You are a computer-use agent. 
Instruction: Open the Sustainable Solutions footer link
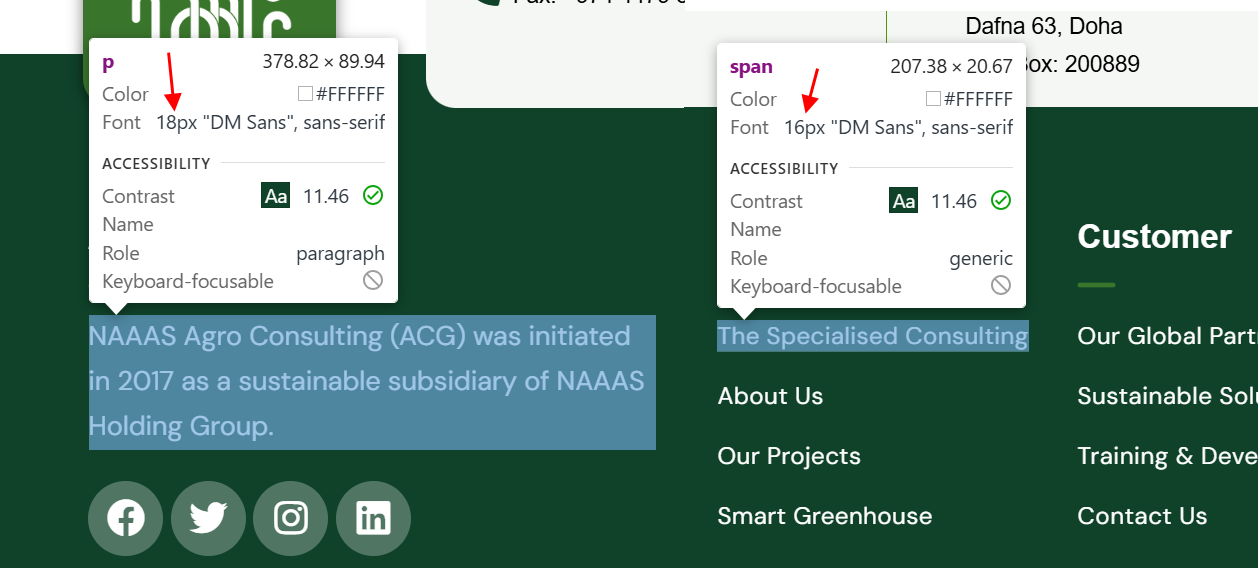tap(1167, 396)
